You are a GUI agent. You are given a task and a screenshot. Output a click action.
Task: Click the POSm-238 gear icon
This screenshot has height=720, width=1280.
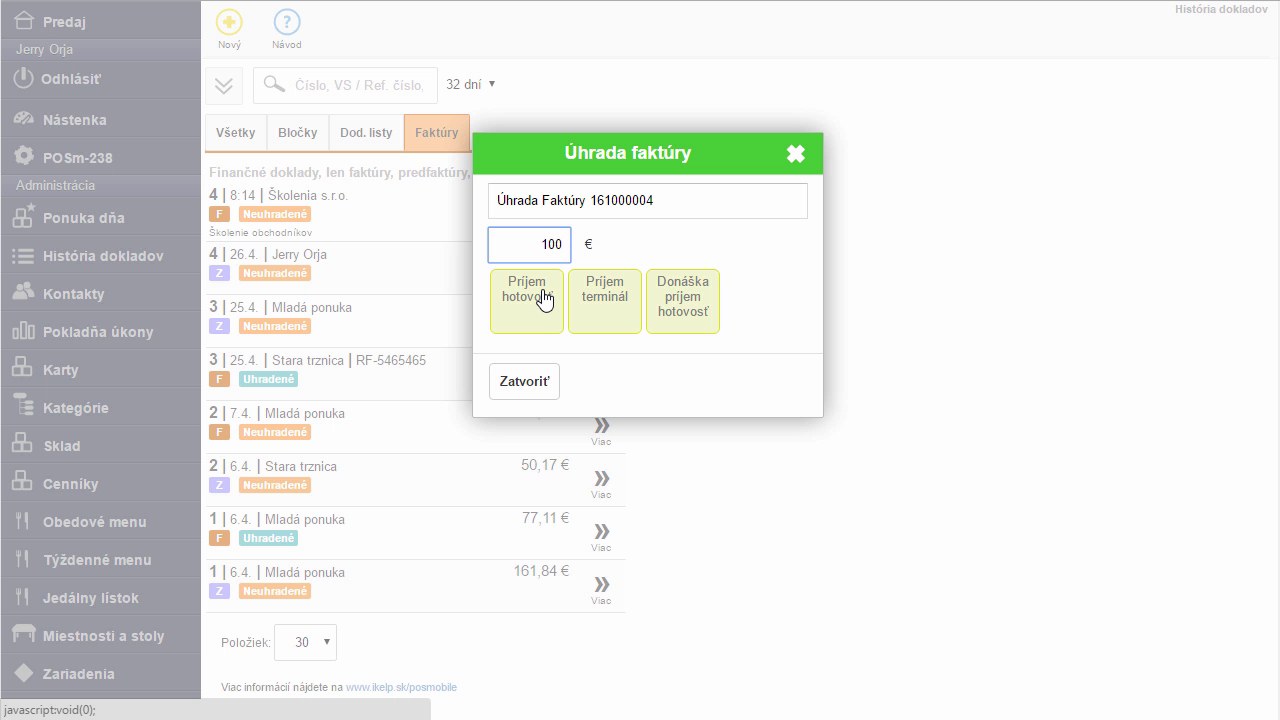point(24,157)
